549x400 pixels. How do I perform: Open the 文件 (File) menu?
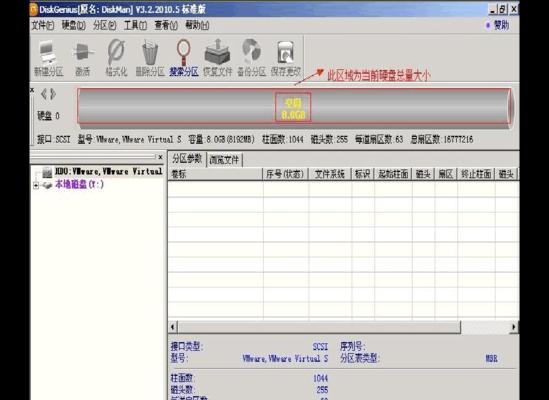(43, 25)
